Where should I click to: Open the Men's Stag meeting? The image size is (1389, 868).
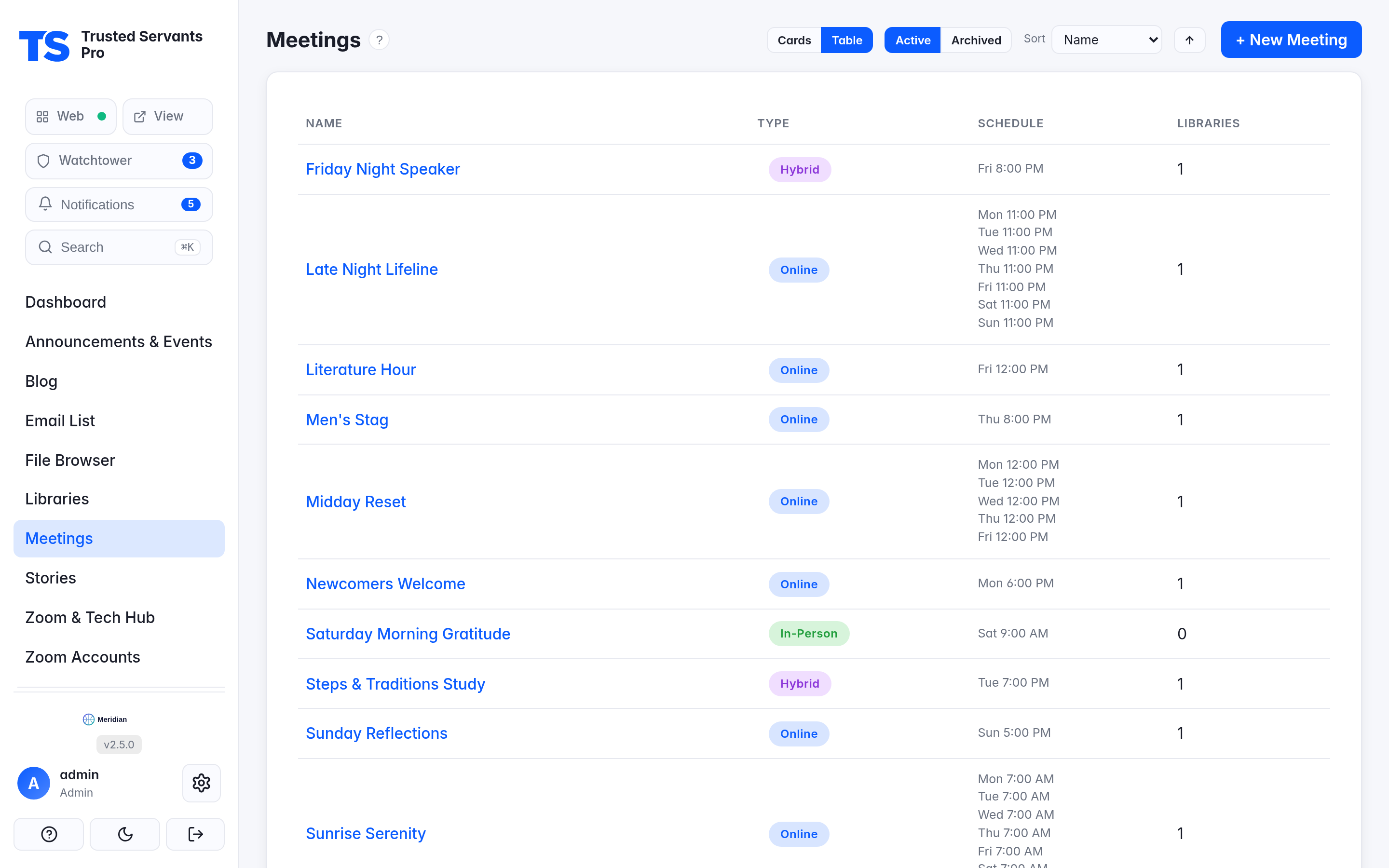[347, 420]
